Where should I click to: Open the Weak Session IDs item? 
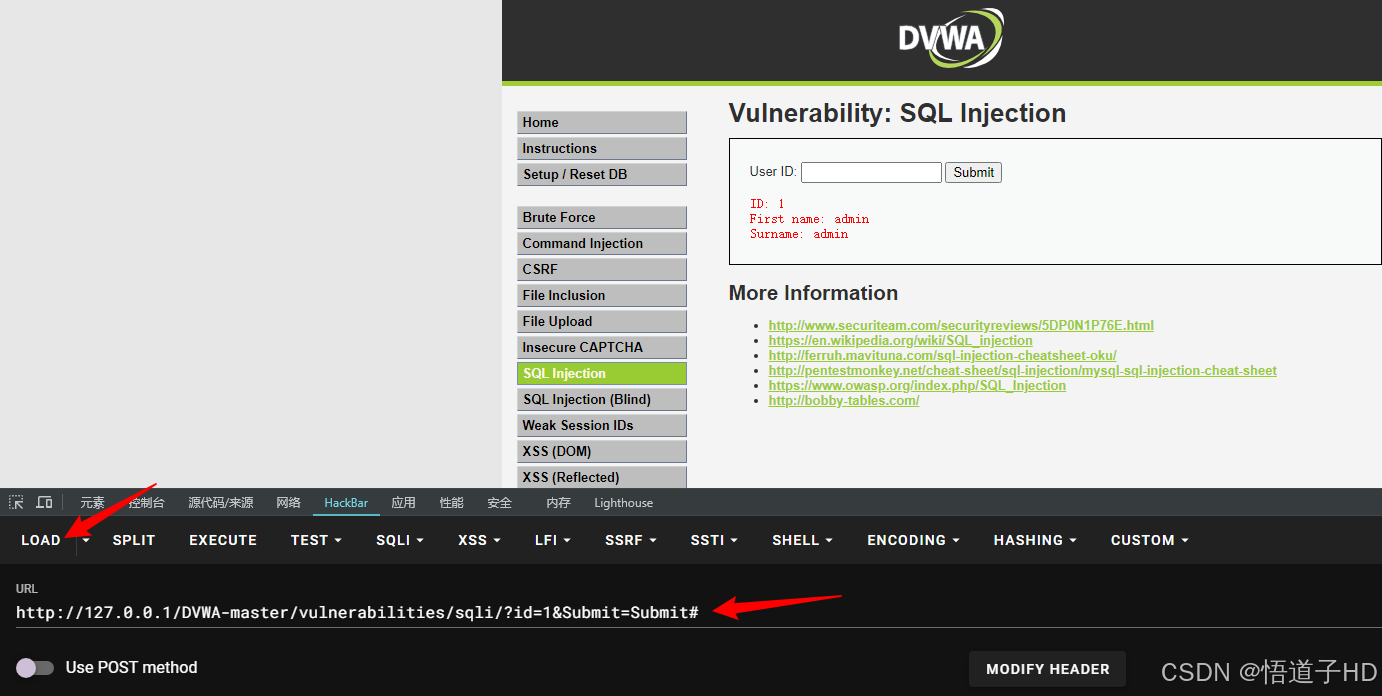[x=602, y=425]
